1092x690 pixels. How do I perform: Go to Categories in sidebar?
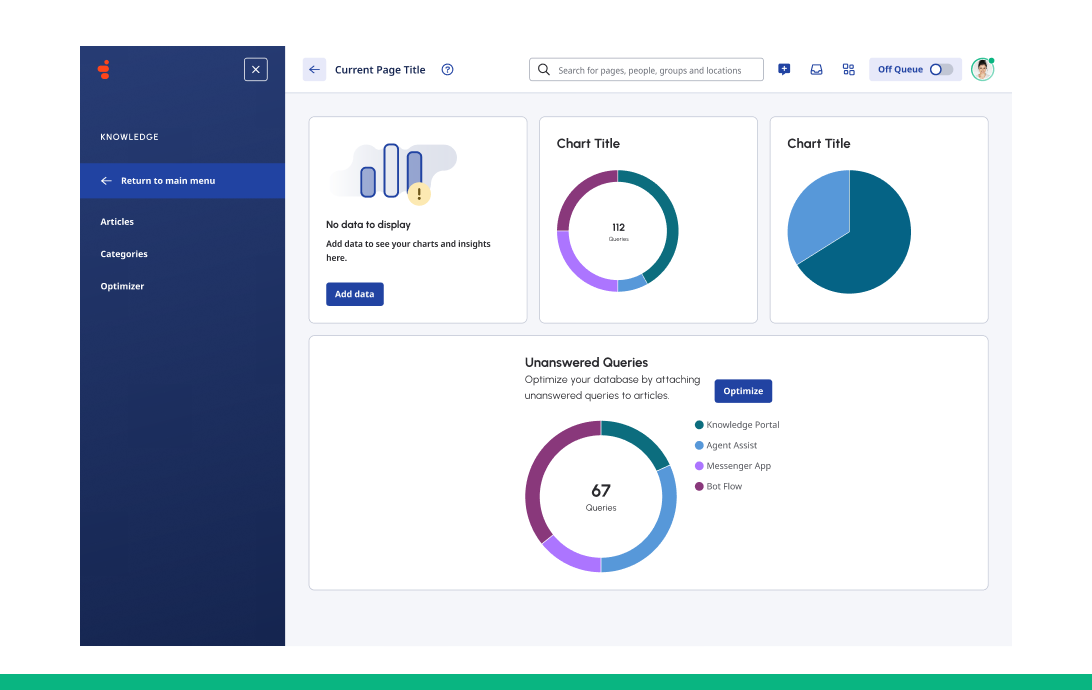[x=124, y=254]
